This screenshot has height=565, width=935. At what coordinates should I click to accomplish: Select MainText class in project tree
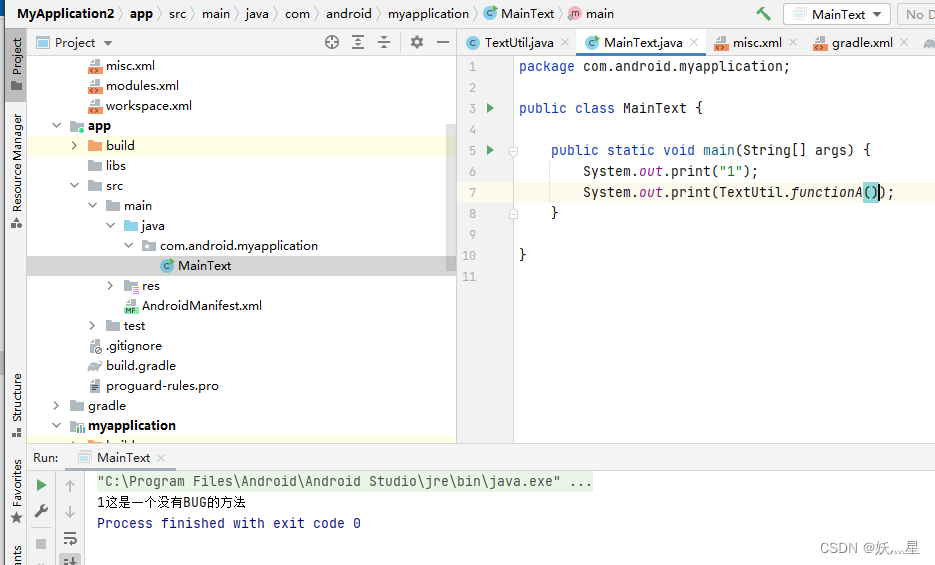(x=204, y=266)
